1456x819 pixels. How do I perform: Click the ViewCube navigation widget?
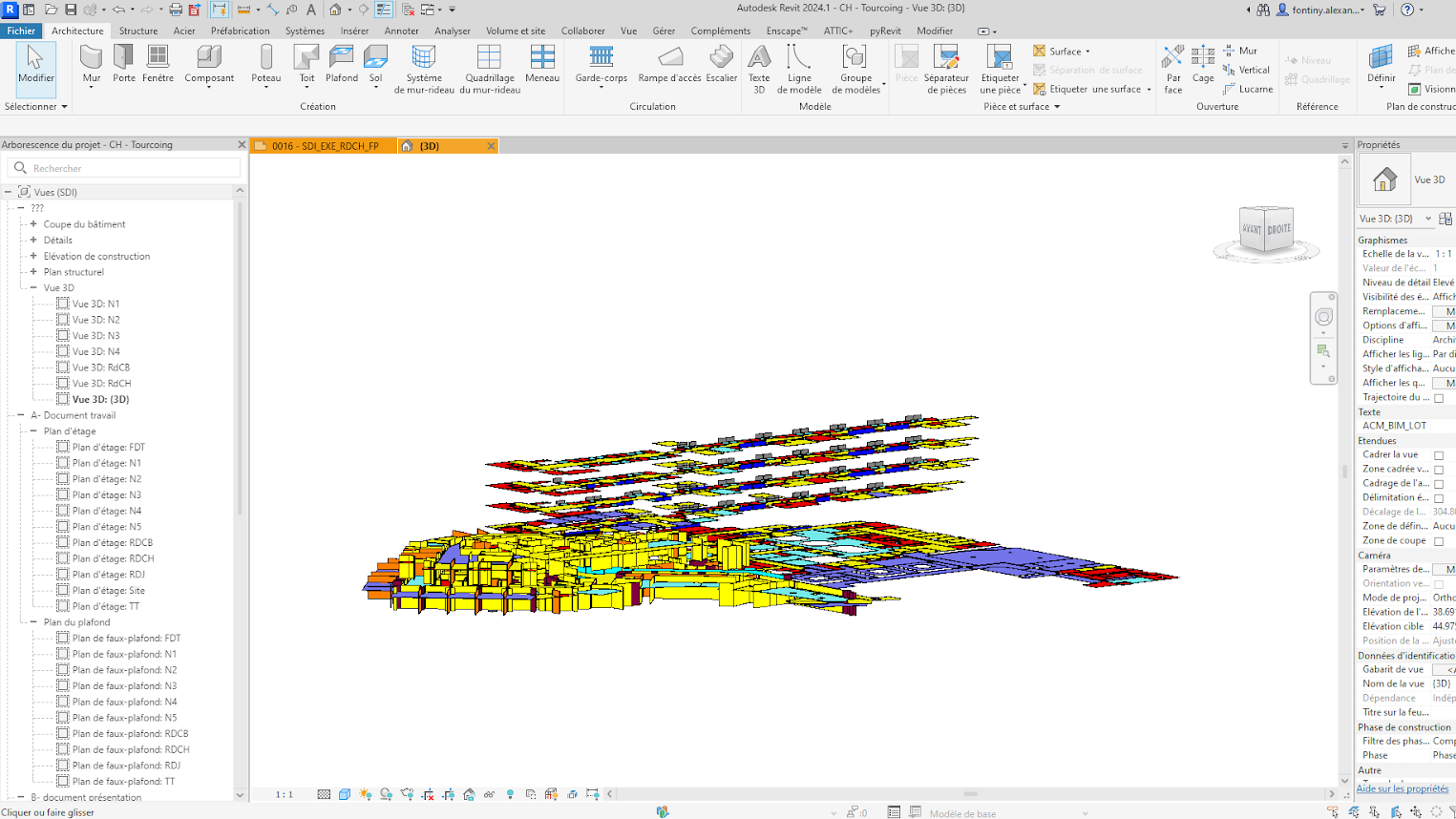pyautogui.click(x=1266, y=230)
